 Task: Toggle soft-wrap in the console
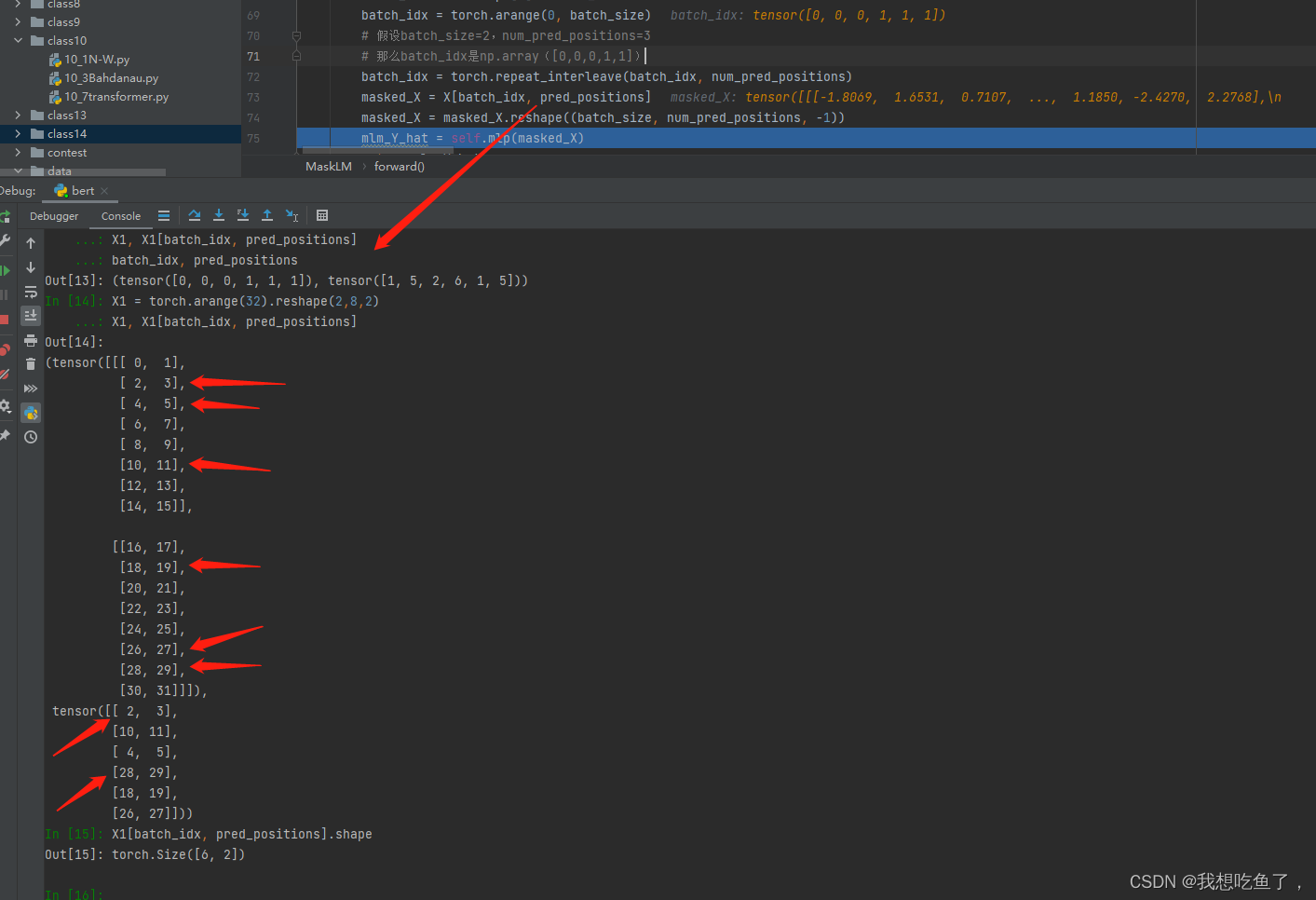point(31,292)
